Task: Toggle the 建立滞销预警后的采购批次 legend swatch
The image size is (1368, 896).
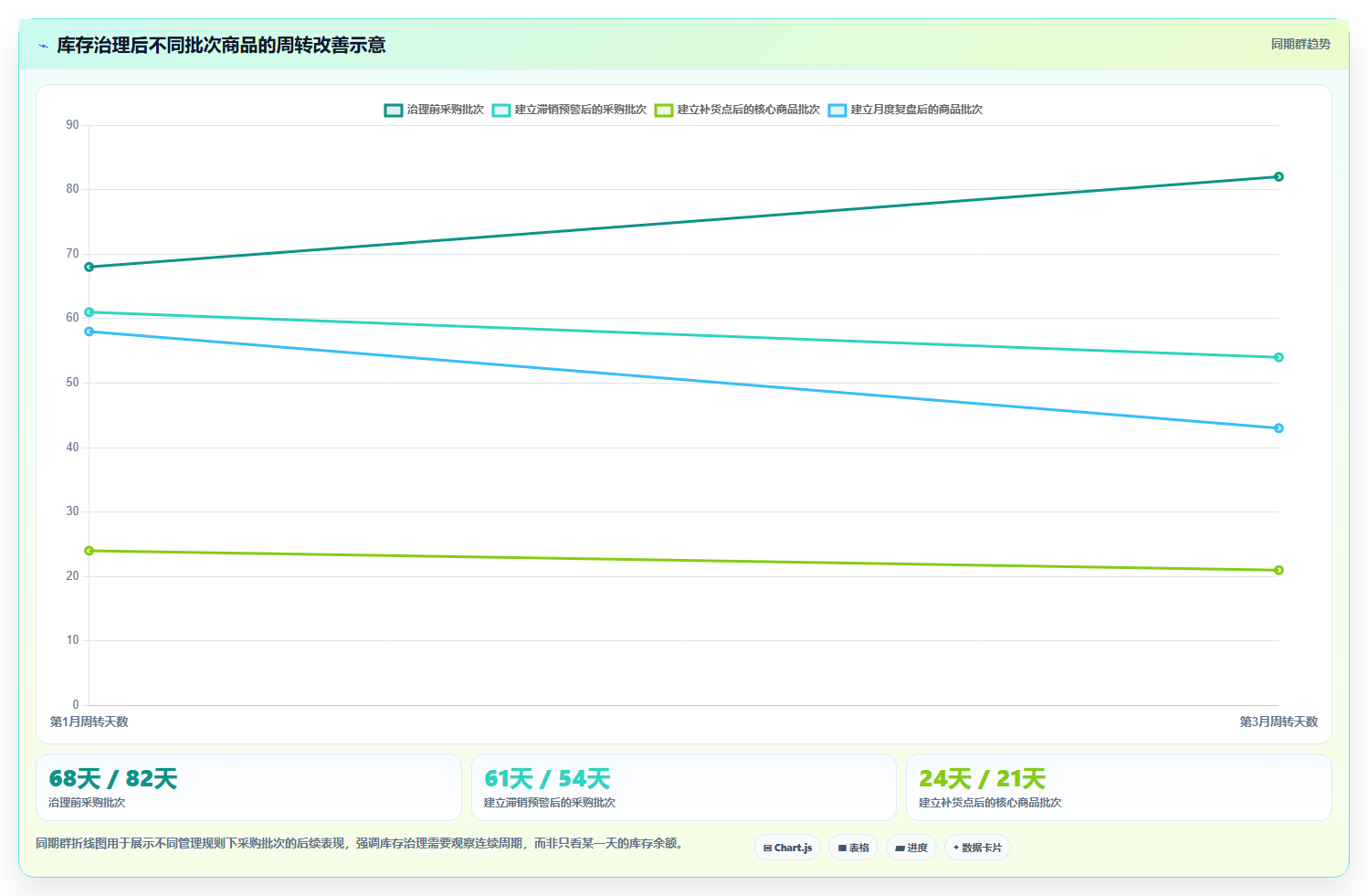Action: point(501,110)
